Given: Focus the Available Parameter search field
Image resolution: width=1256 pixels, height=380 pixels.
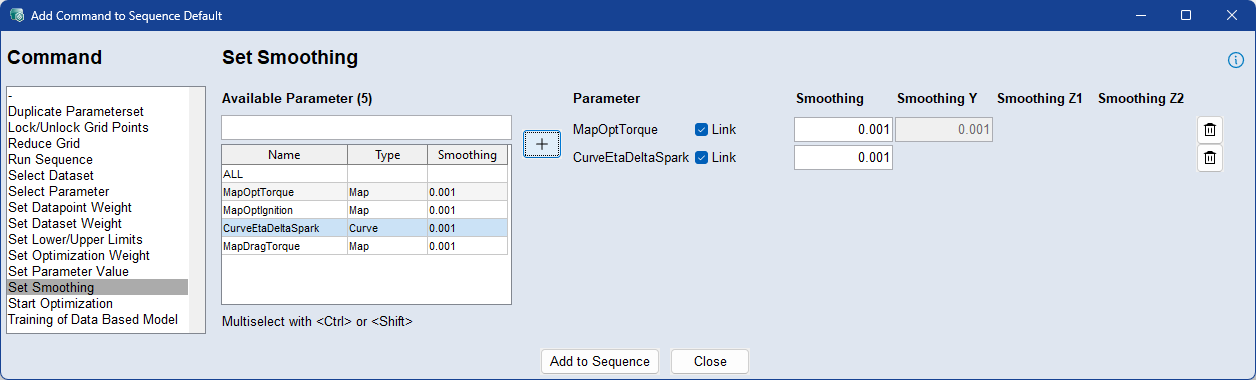Looking at the screenshot, I should pos(366,128).
